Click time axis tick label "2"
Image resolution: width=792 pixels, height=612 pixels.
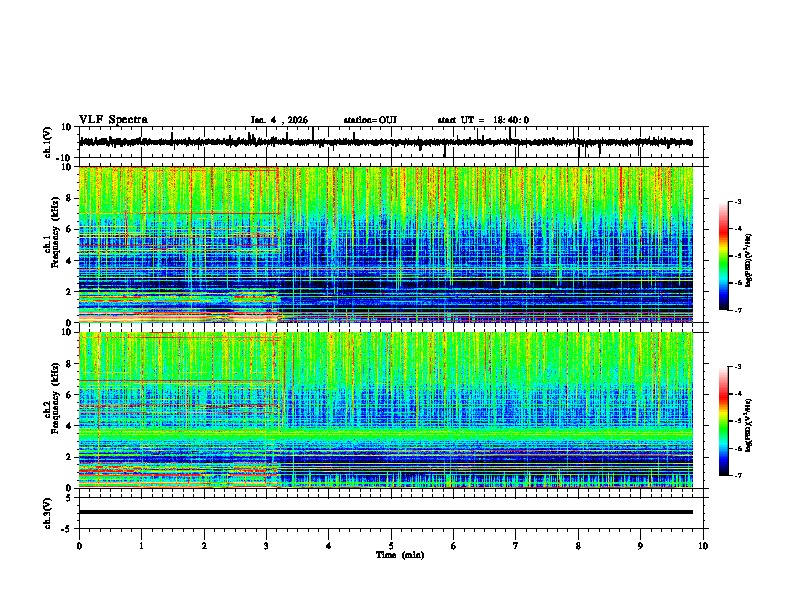click(x=204, y=545)
